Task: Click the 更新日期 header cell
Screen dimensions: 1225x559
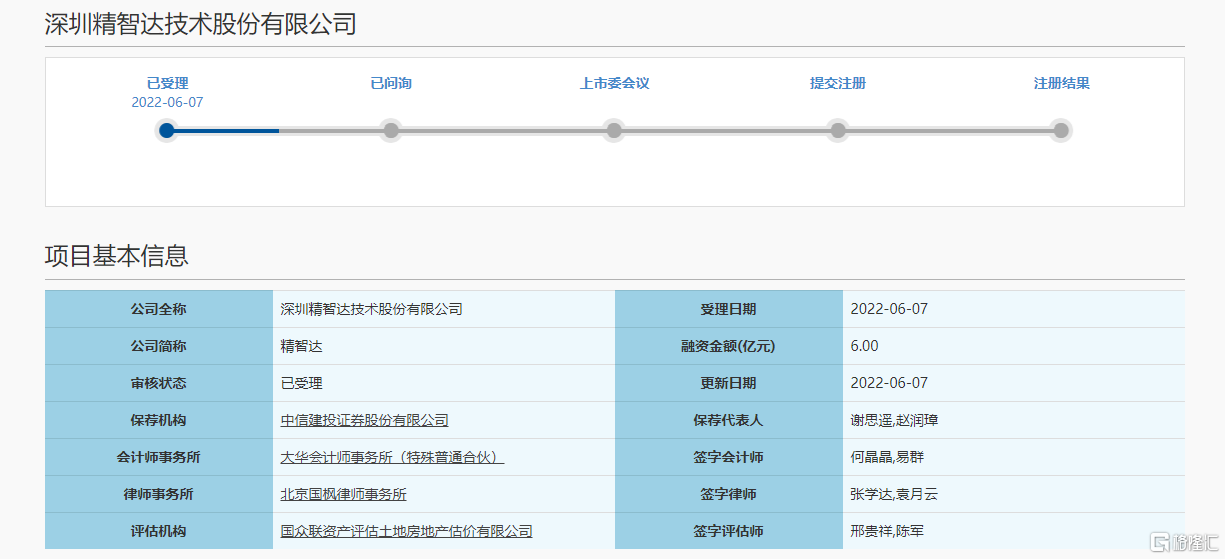Action: point(729,384)
